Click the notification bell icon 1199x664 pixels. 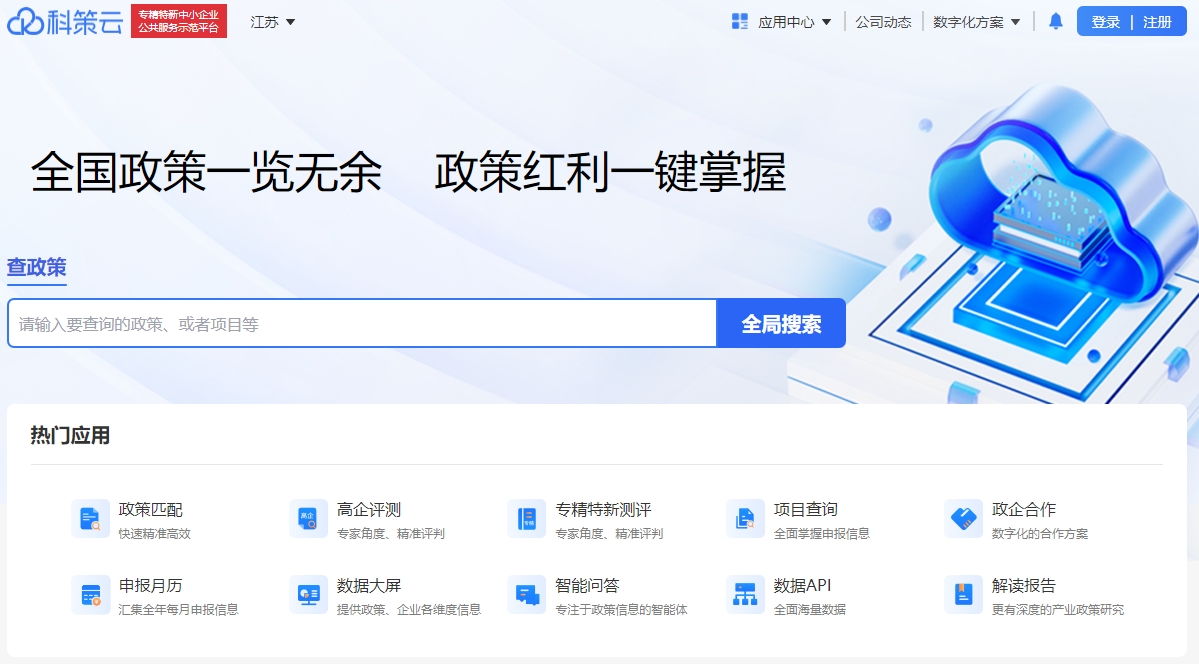pyautogui.click(x=1054, y=20)
